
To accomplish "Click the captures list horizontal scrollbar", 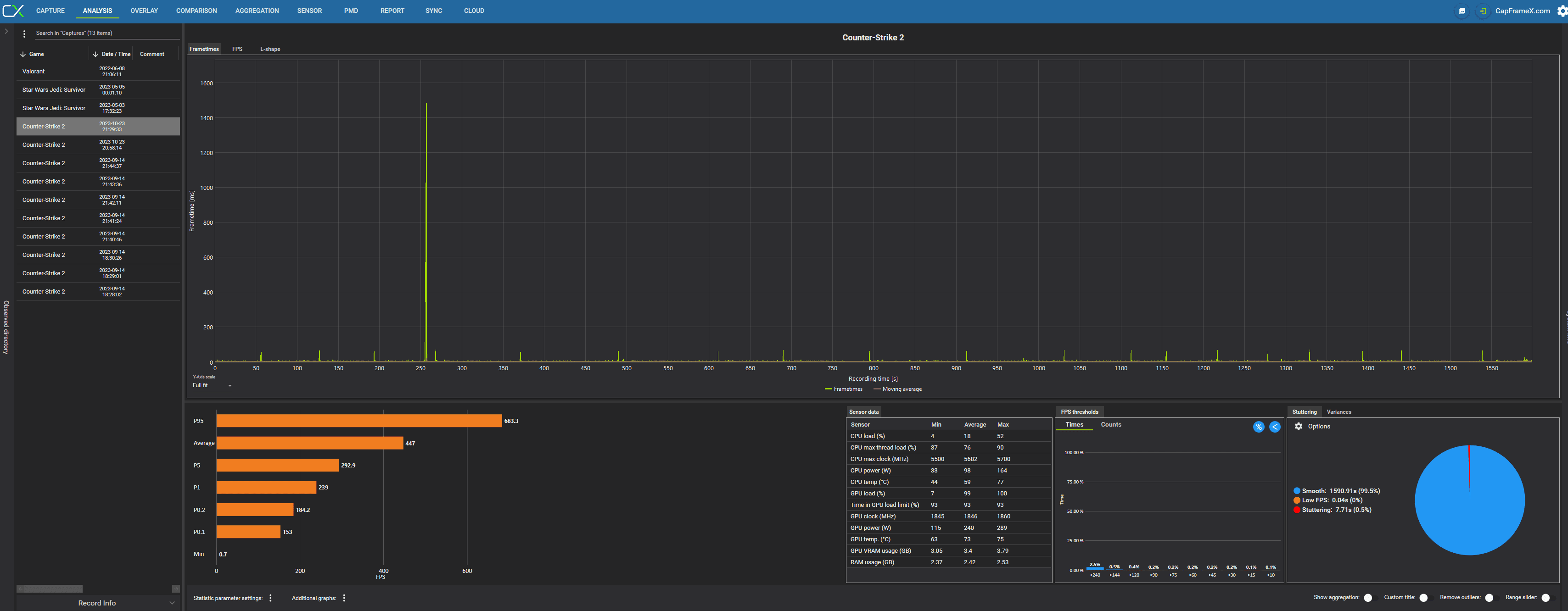I will [54, 589].
